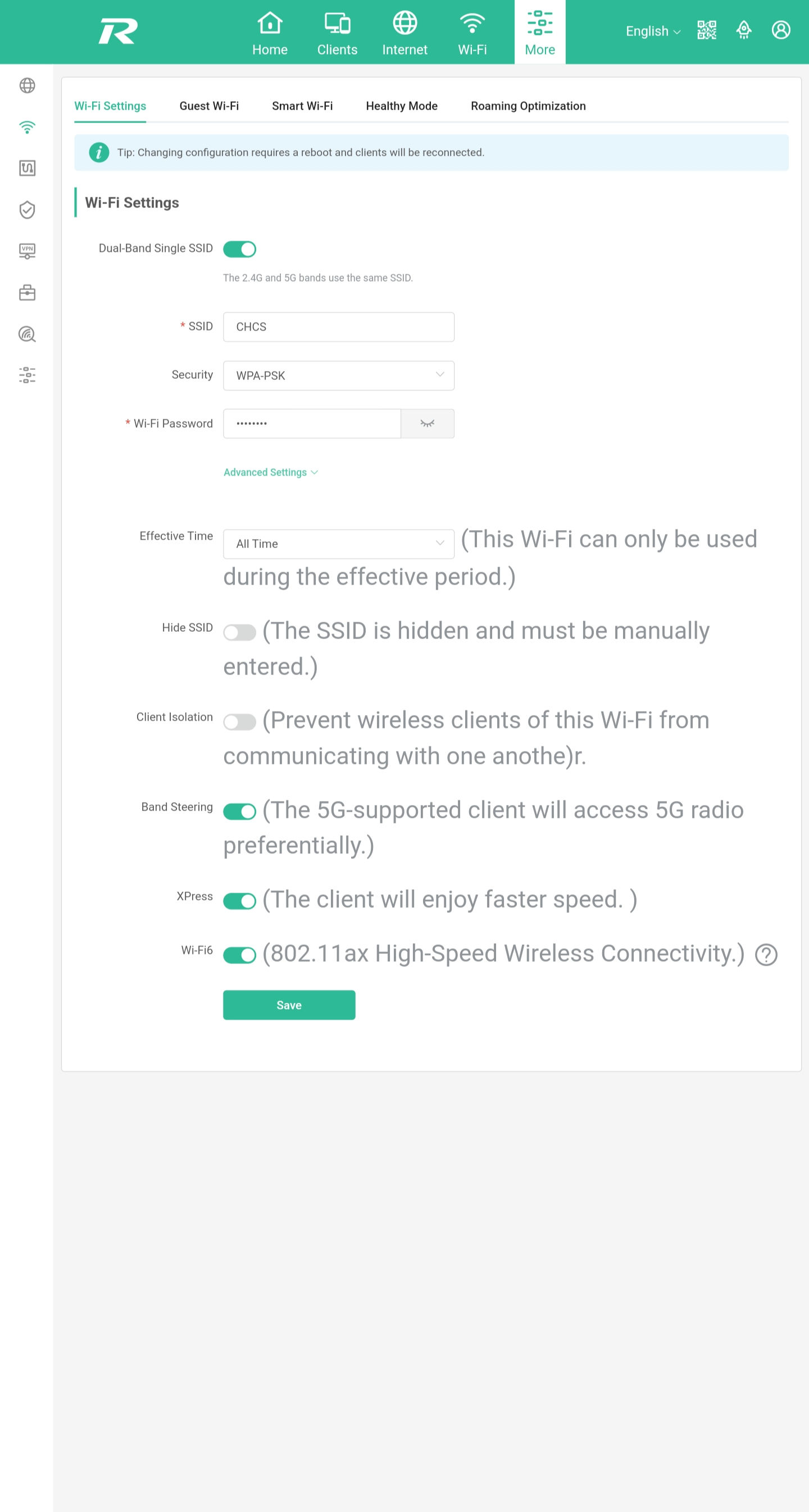Image resolution: width=809 pixels, height=1512 pixels.
Task: Go to the Clients page in top navigation
Action: pos(337,32)
